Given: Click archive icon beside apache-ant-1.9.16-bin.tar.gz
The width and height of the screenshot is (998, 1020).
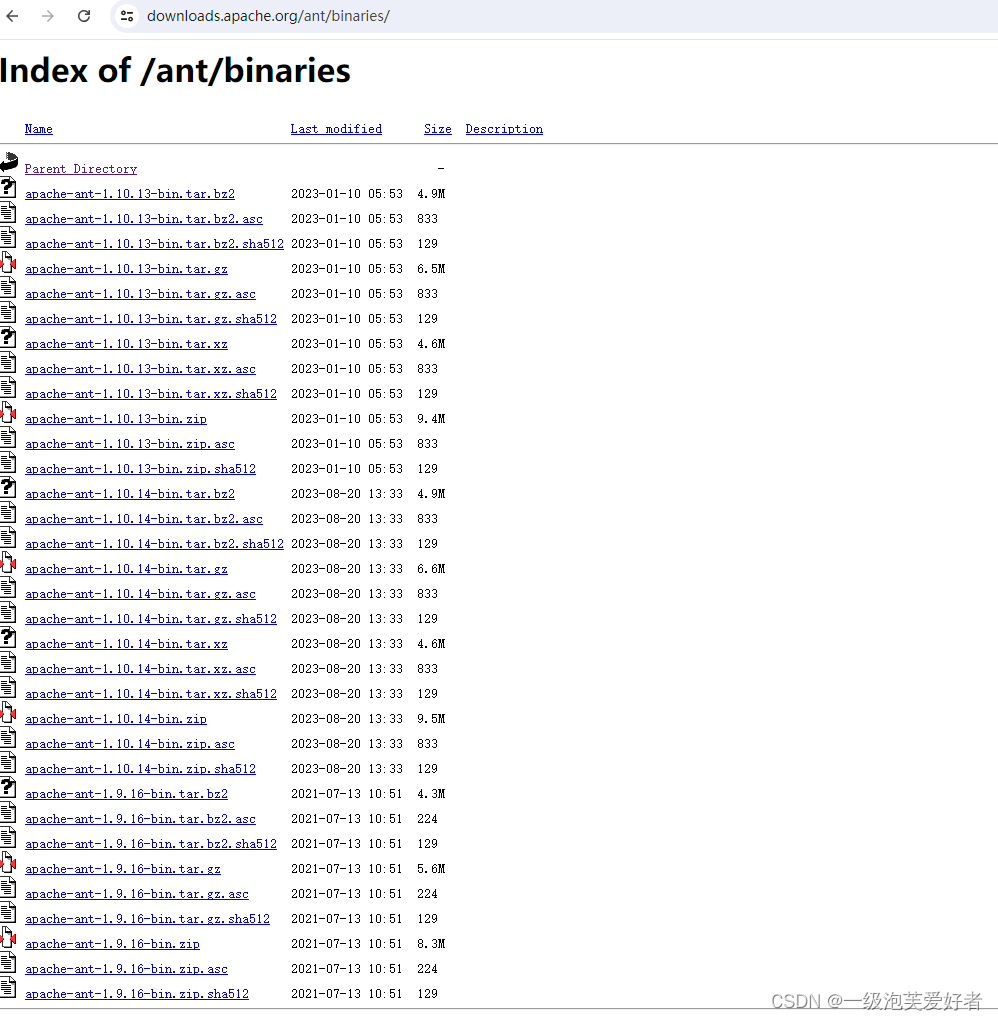Looking at the screenshot, I should (x=8, y=863).
